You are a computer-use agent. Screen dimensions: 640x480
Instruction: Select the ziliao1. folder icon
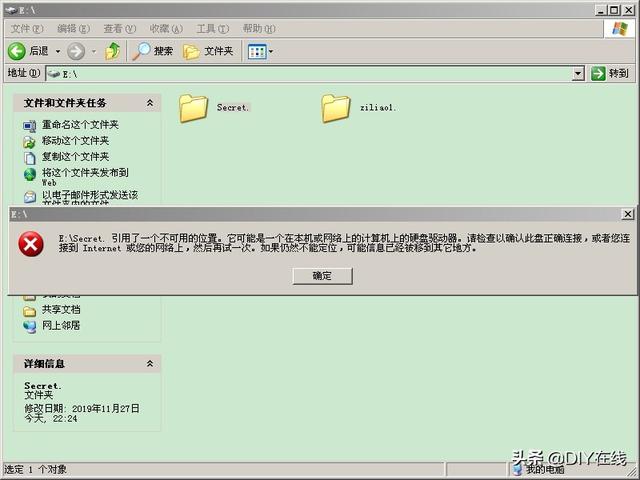(x=336, y=108)
